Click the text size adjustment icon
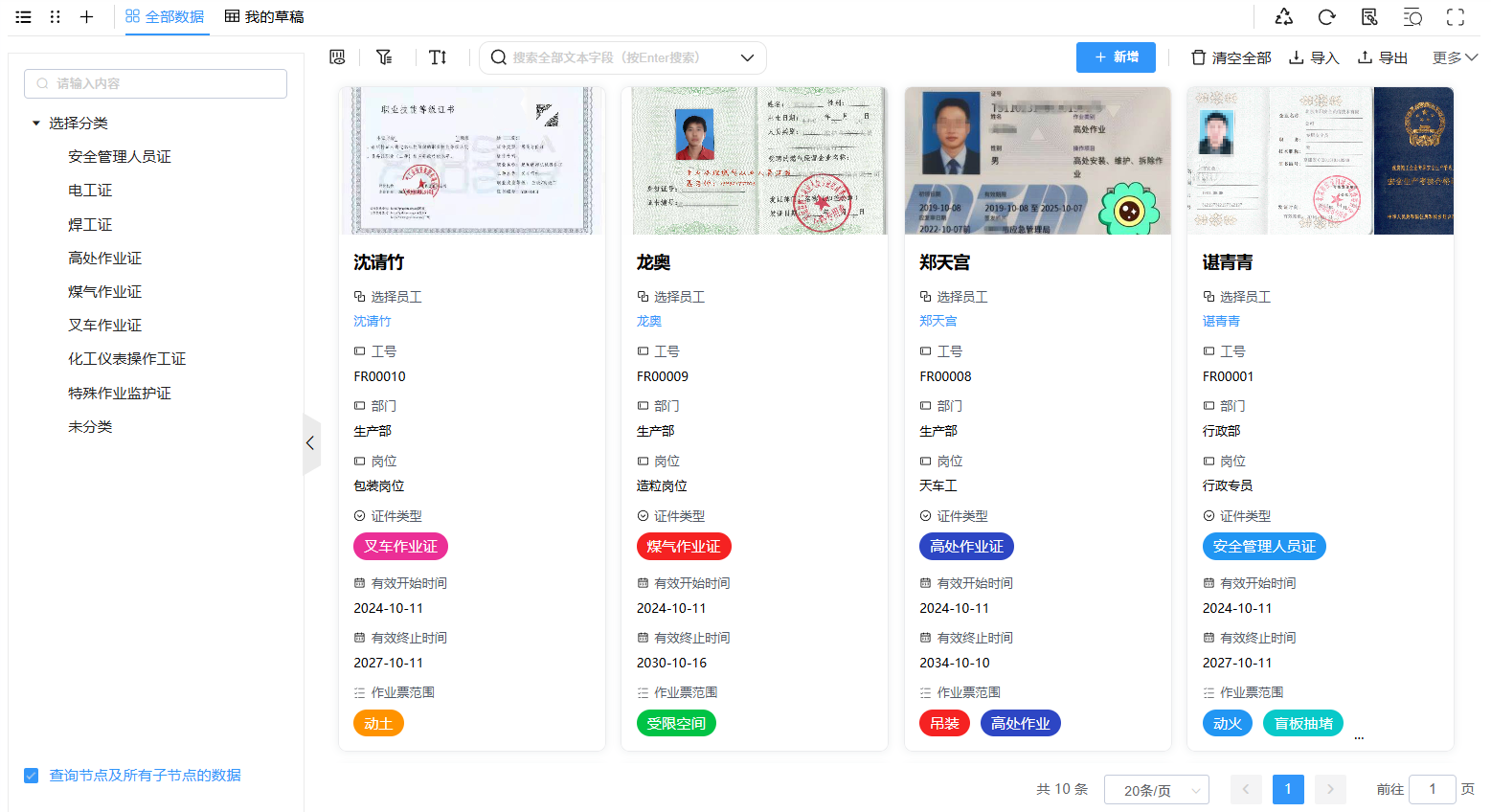 pos(438,57)
